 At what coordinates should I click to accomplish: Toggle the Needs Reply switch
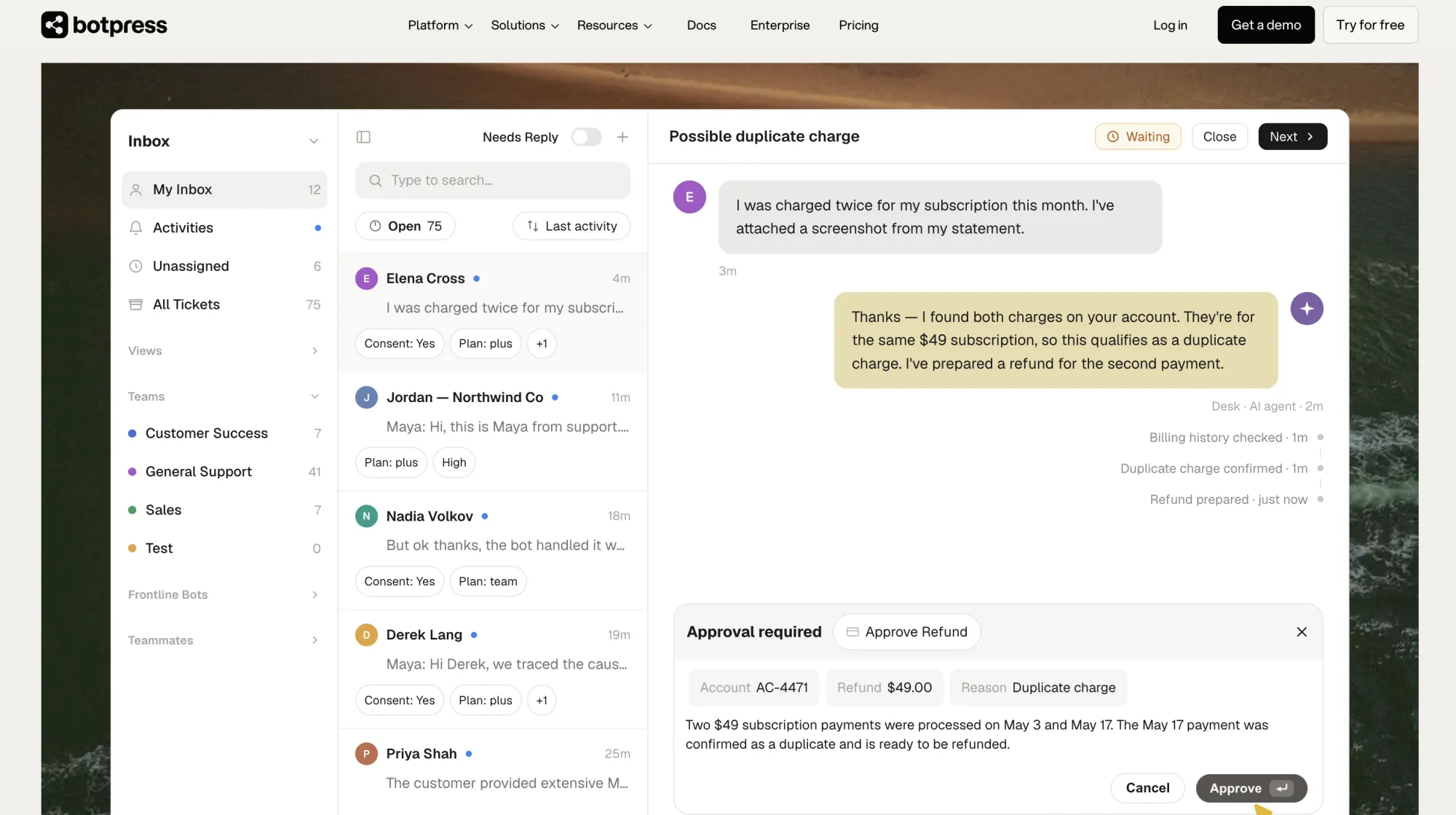click(x=586, y=137)
